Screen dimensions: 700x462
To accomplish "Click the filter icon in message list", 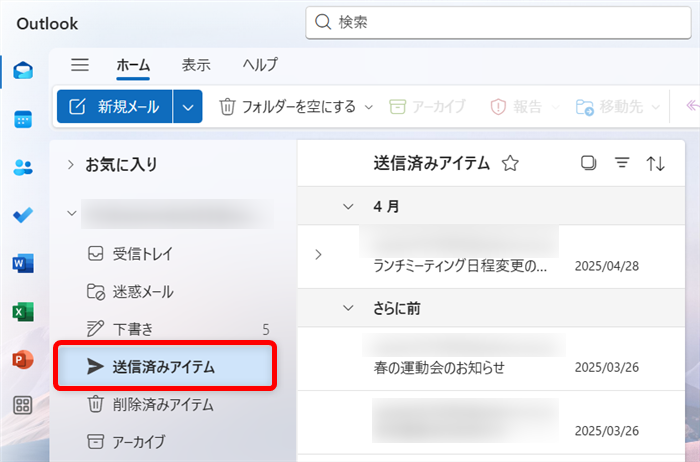I will coord(622,164).
